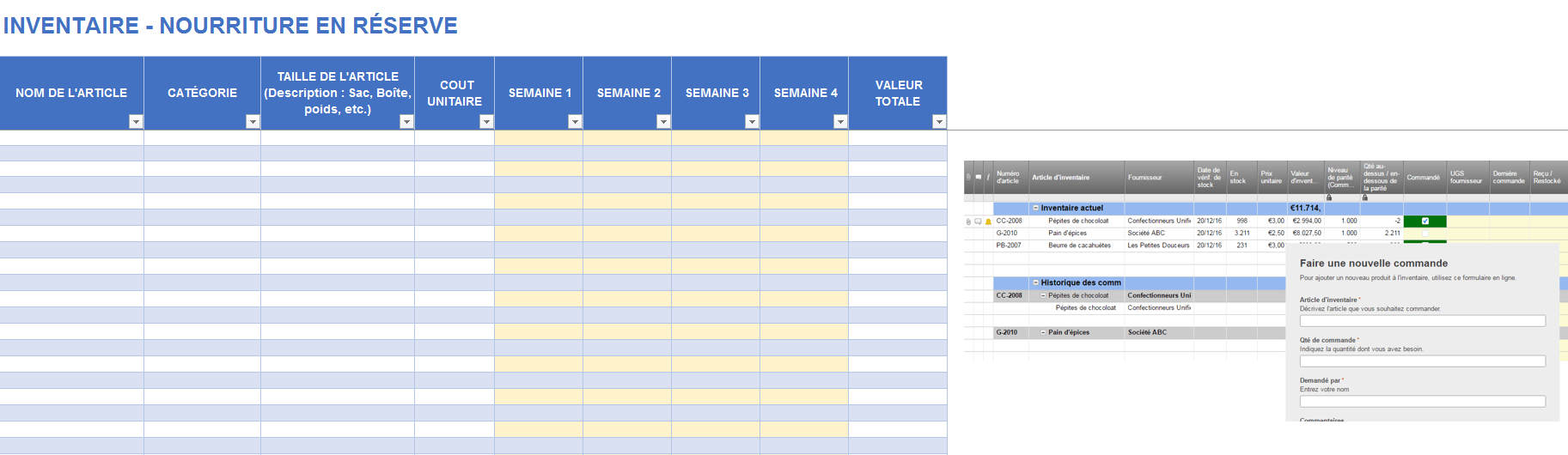Image resolution: width=1568 pixels, height=455 pixels.
Task: Collapse the Historique des commandes section
Action: [1036, 282]
